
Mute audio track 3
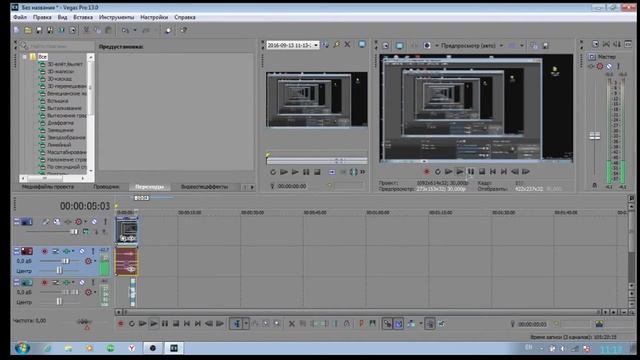point(82,282)
